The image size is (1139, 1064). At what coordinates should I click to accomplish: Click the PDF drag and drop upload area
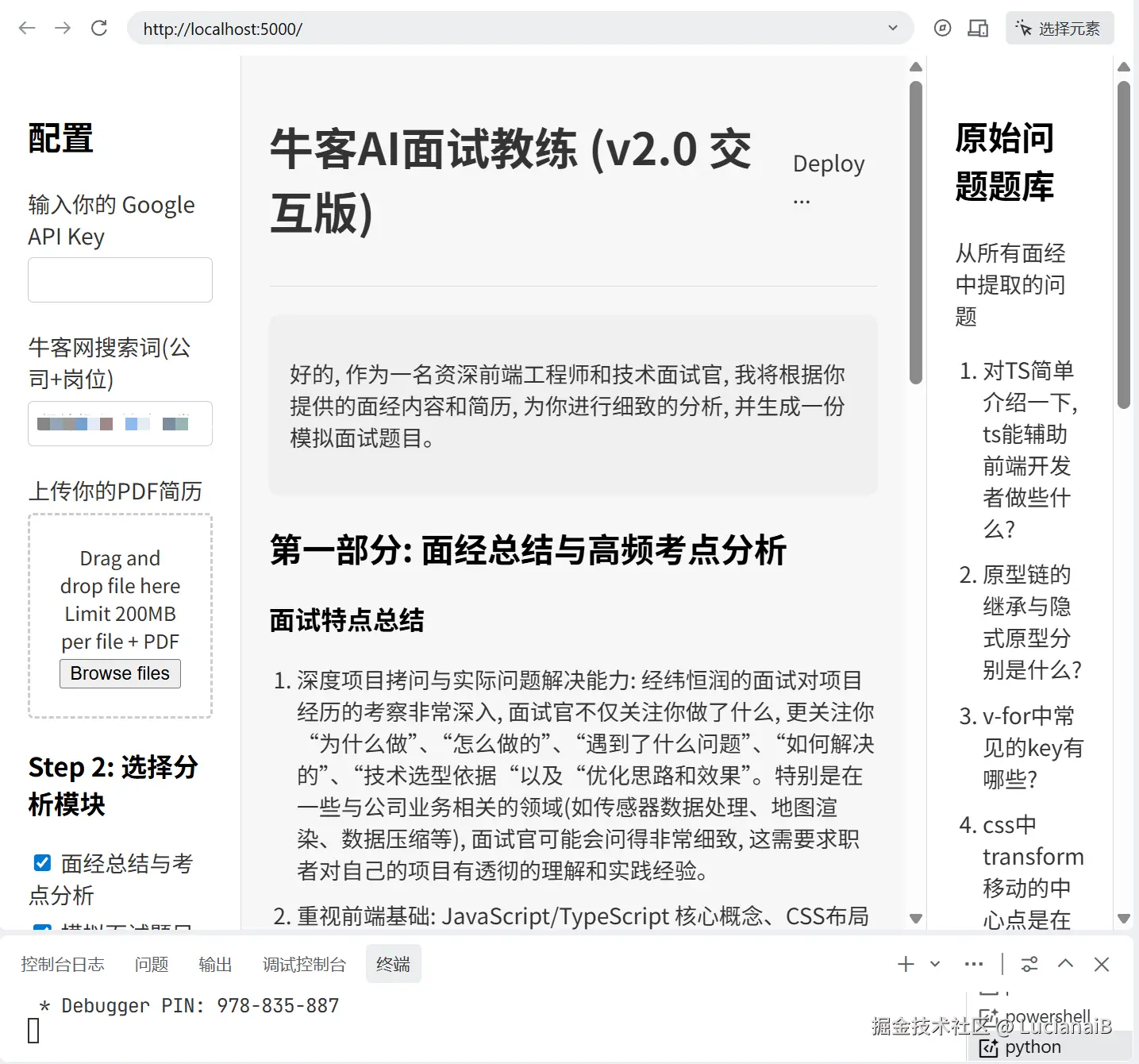pos(120,615)
